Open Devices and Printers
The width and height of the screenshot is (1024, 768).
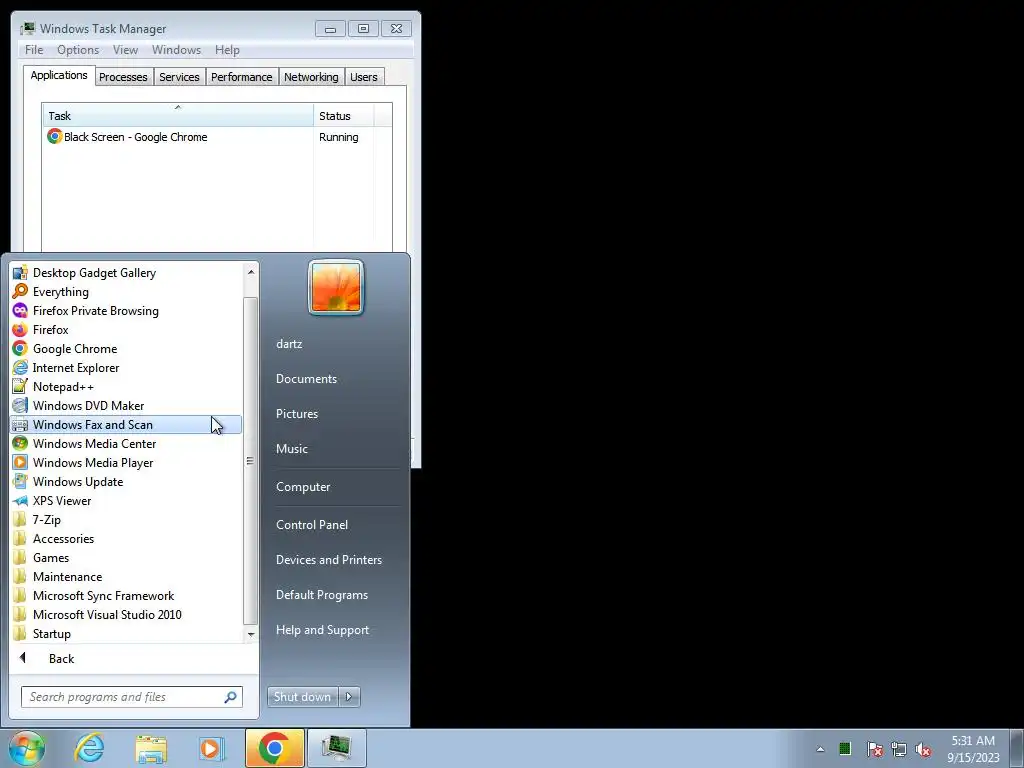coord(328,560)
